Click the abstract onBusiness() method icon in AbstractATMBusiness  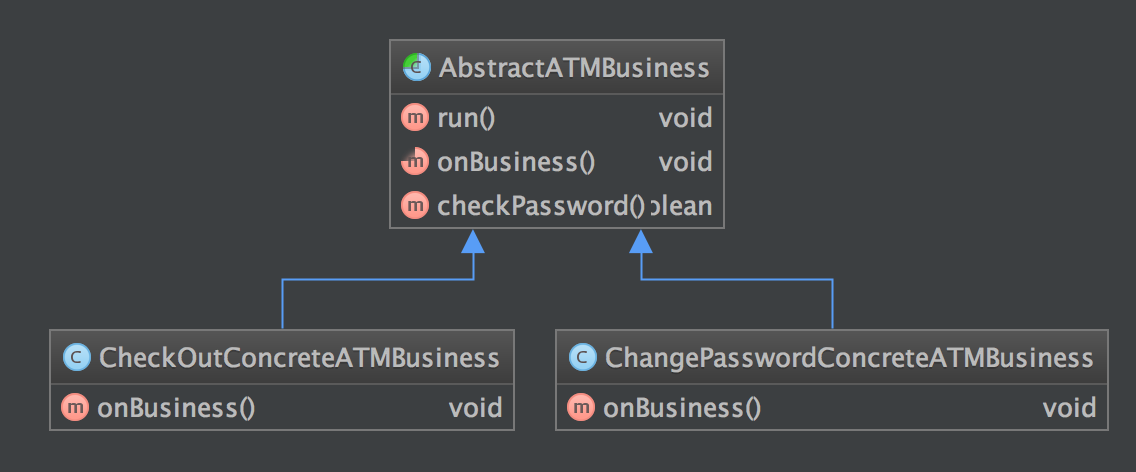[x=414, y=162]
